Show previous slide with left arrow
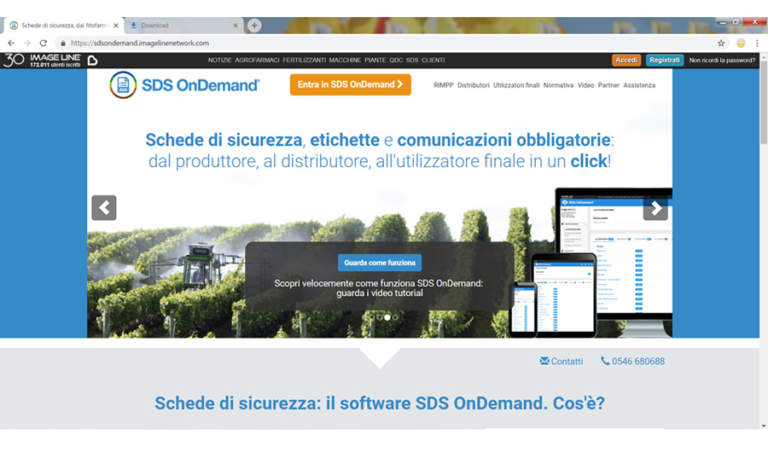 104,208
